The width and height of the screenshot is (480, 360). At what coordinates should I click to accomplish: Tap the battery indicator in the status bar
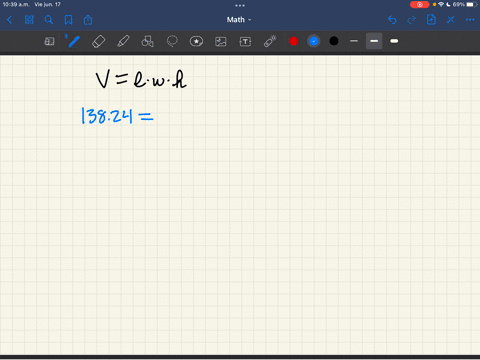coord(471,5)
